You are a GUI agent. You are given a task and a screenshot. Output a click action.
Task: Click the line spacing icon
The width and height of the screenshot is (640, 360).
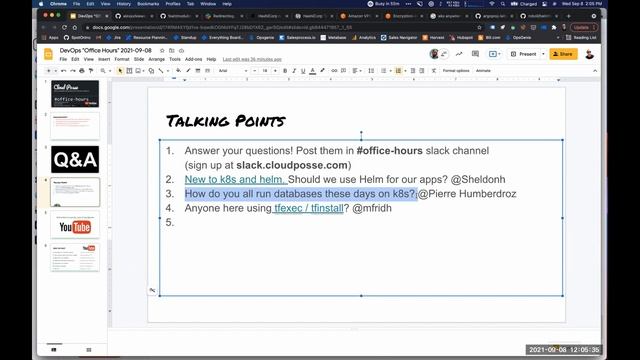(371, 71)
